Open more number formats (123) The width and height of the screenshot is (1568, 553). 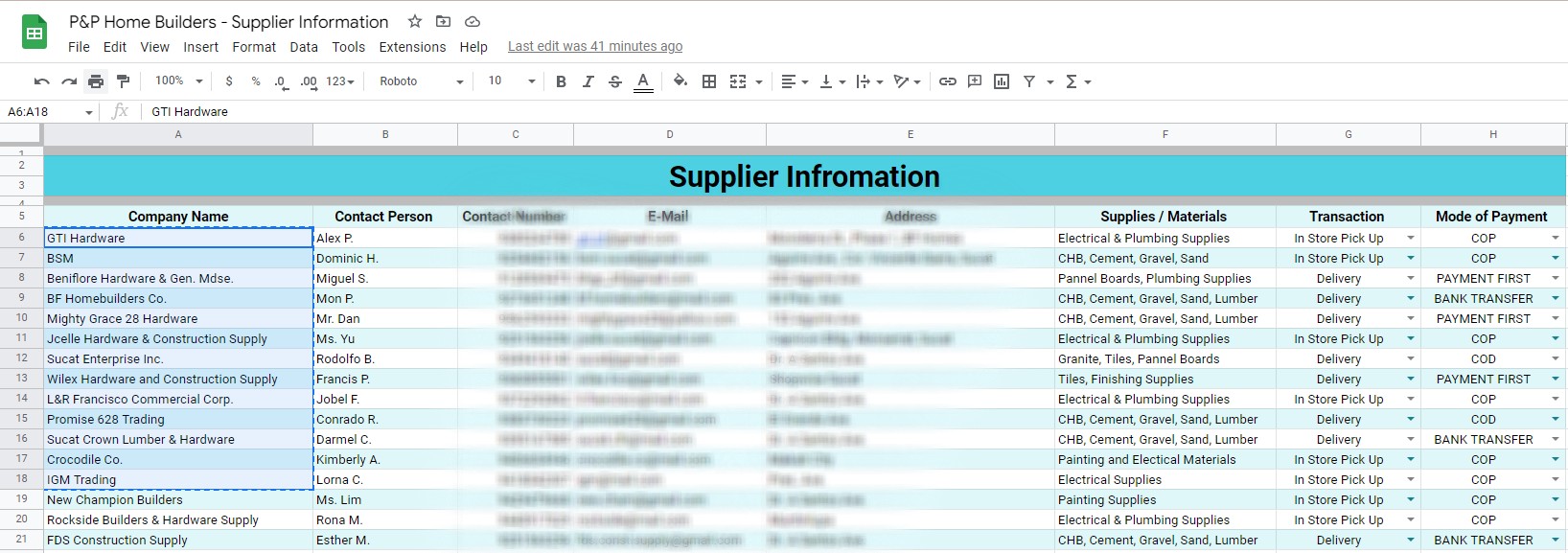point(340,81)
